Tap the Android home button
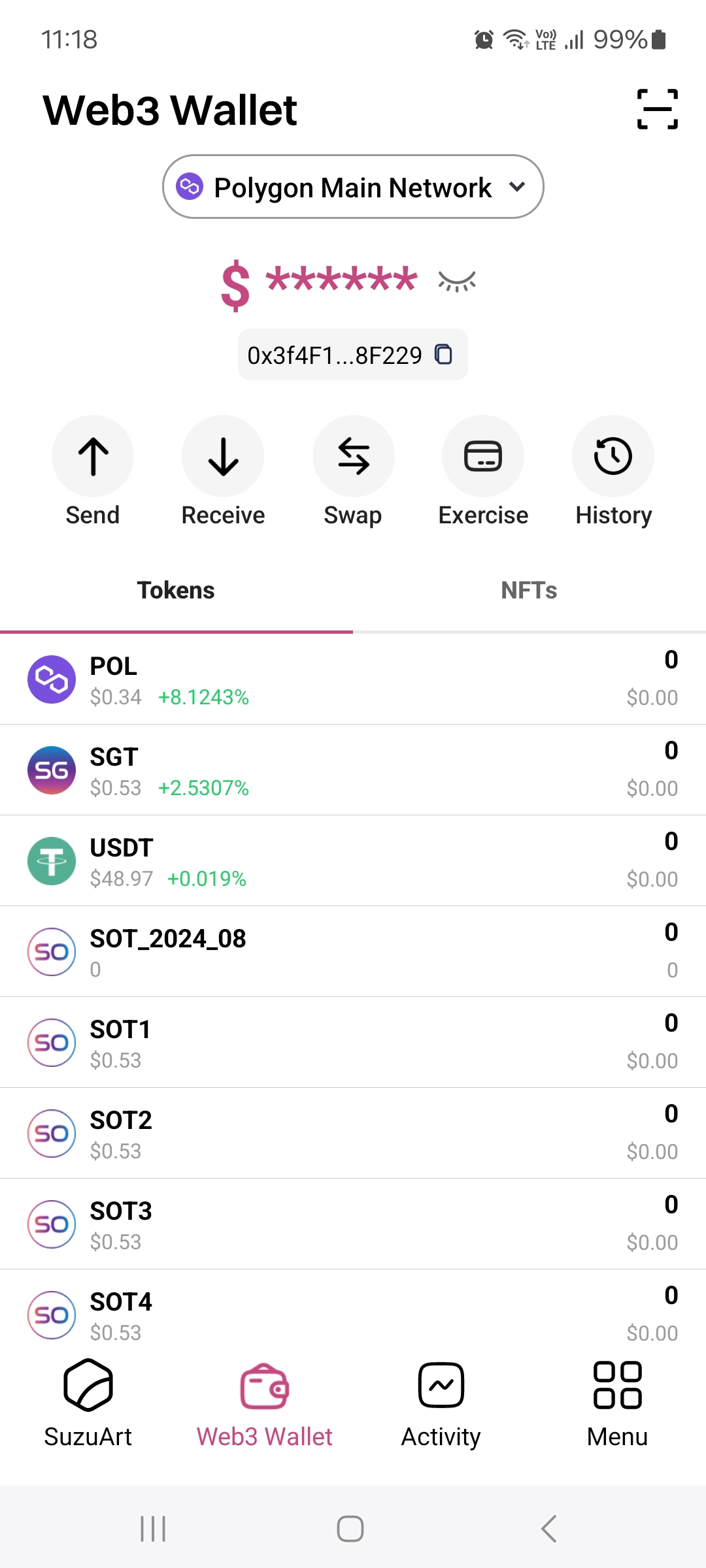Image resolution: width=706 pixels, height=1568 pixels. click(x=350, y=1529)
